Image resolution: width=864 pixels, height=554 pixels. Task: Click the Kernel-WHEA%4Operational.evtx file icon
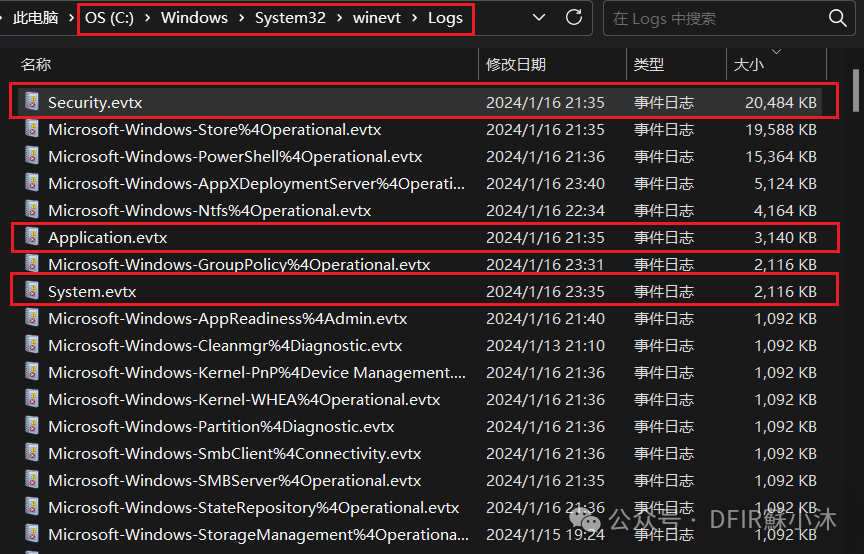click(x=32, y=399)
